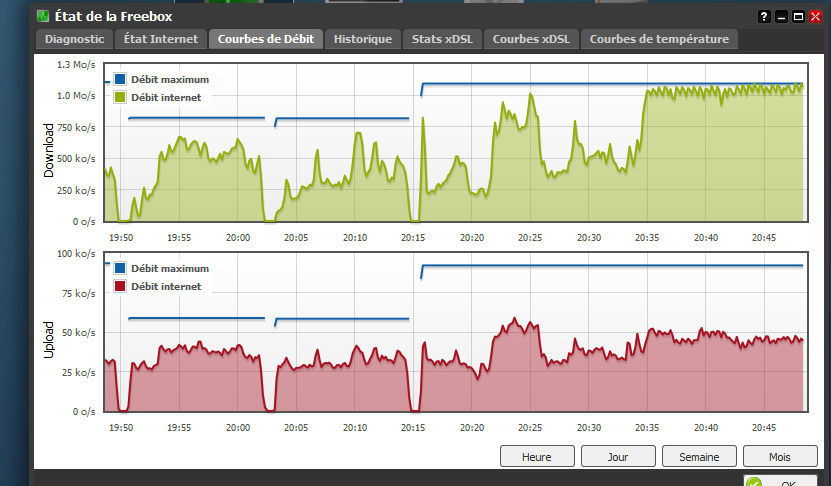This screenshot has width=831, height=486.
Task: Click the 20:45 label under Upload chart
Action: (x=764, y=428)
